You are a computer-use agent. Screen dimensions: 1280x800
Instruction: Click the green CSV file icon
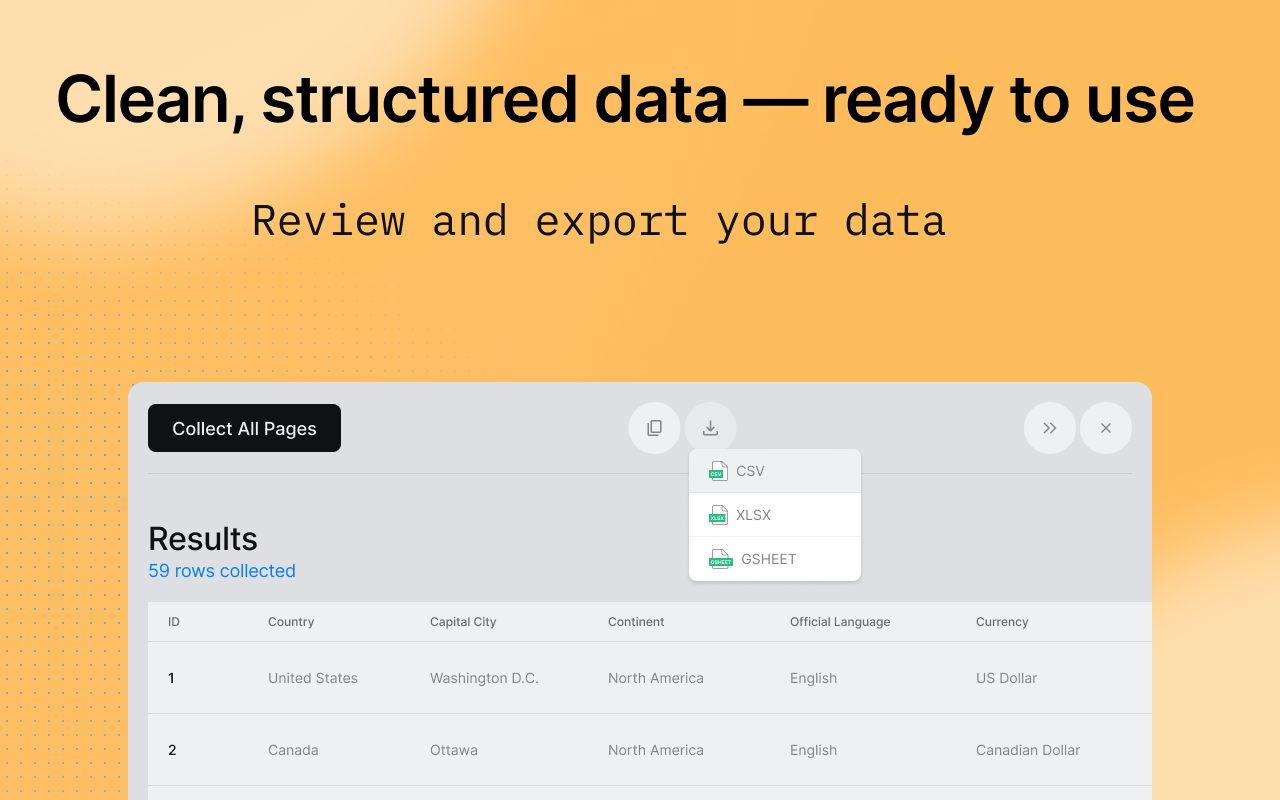click(718, 470)
